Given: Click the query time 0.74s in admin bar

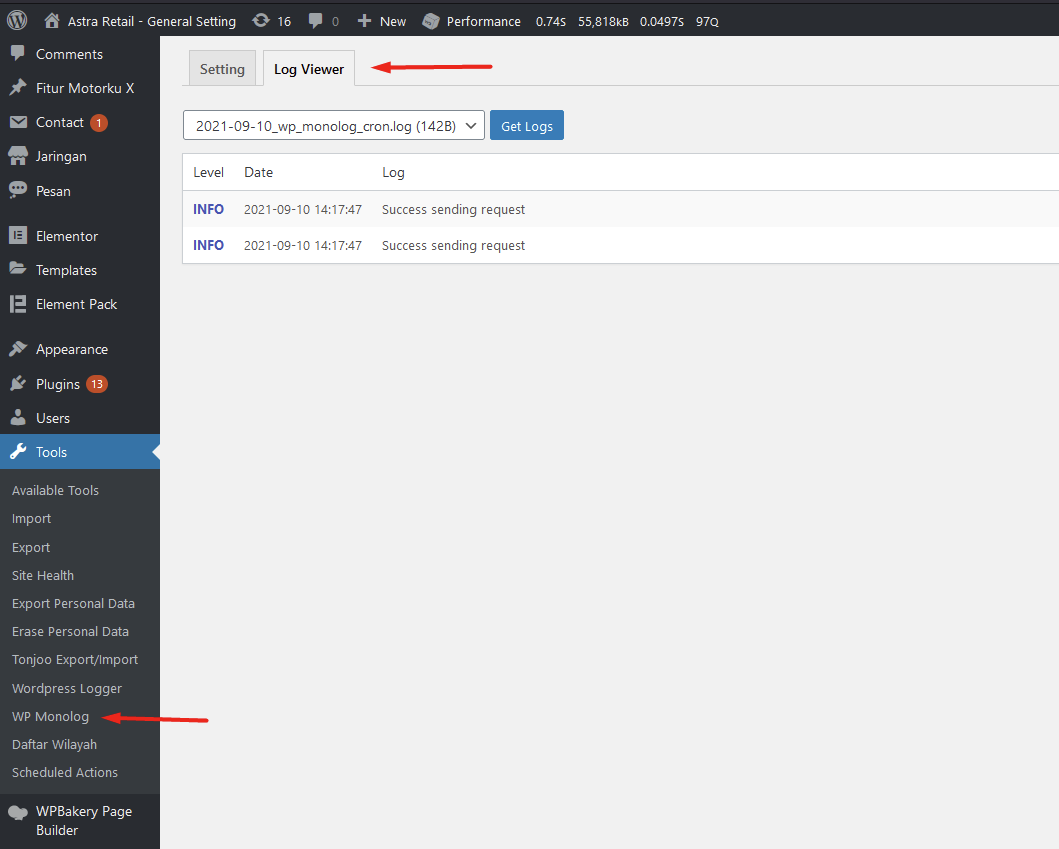Looking at the screenshot, I should [x=550, y=22].
